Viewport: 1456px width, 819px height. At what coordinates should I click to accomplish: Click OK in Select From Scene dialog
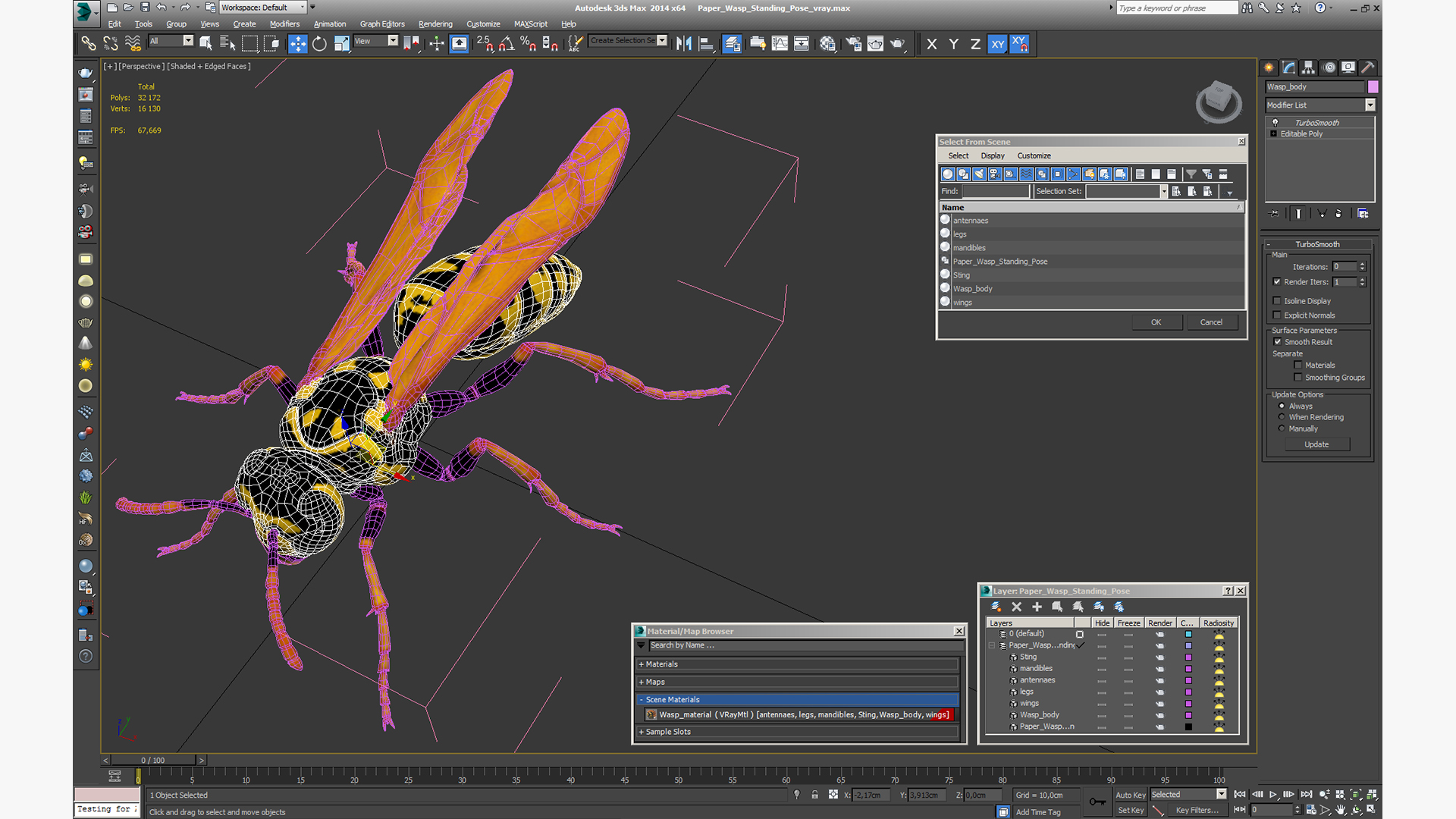1156,322
